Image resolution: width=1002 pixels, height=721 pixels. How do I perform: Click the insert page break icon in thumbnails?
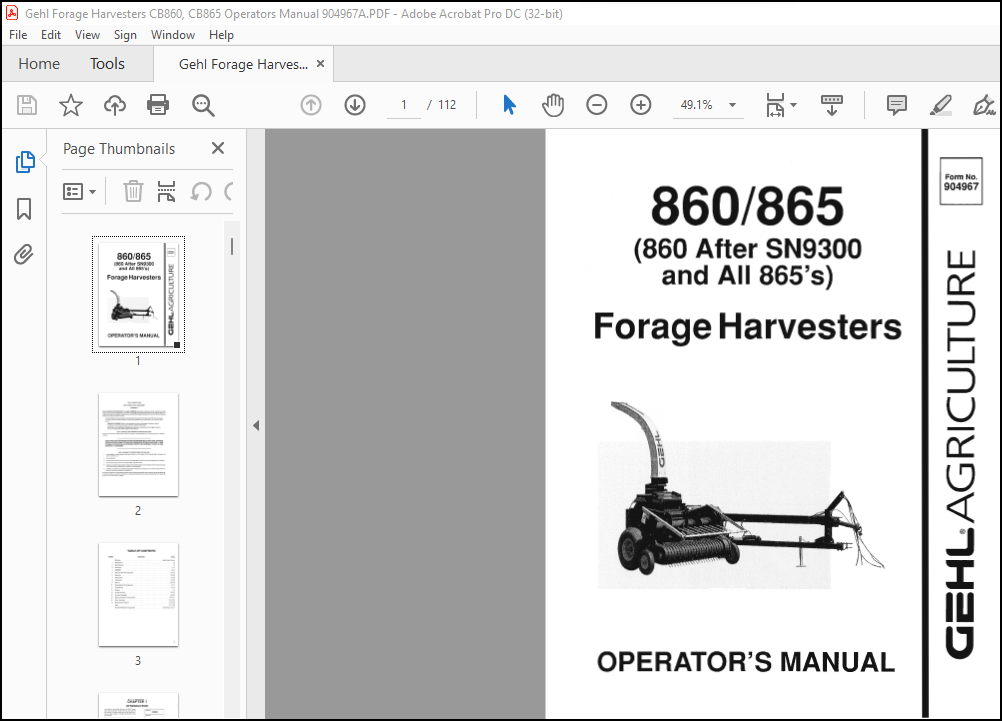(166, 191)
